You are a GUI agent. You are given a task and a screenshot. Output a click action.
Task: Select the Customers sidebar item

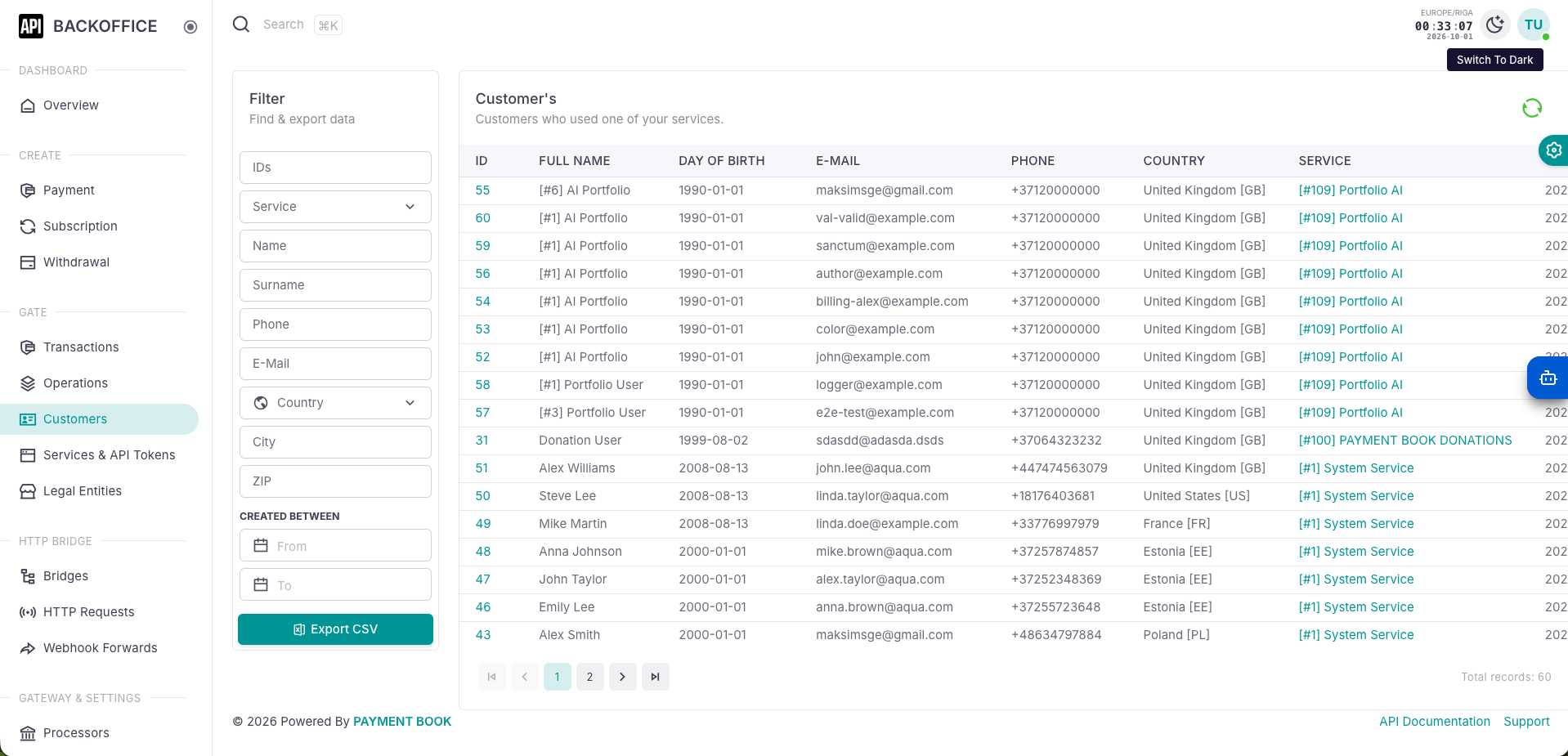coord(99,419)
